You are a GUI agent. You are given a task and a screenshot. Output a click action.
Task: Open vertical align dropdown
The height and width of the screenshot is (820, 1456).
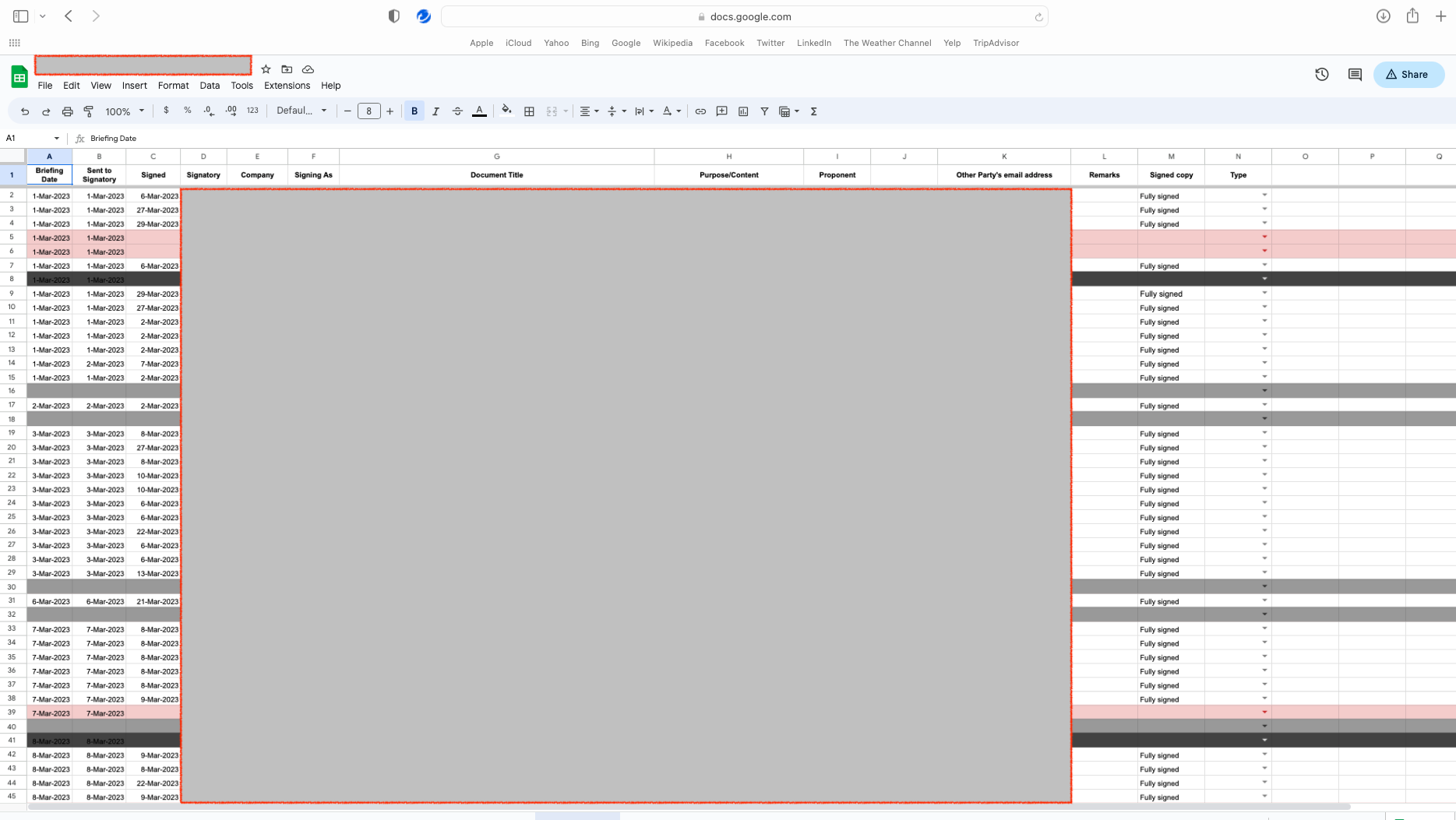click(617, 111)
